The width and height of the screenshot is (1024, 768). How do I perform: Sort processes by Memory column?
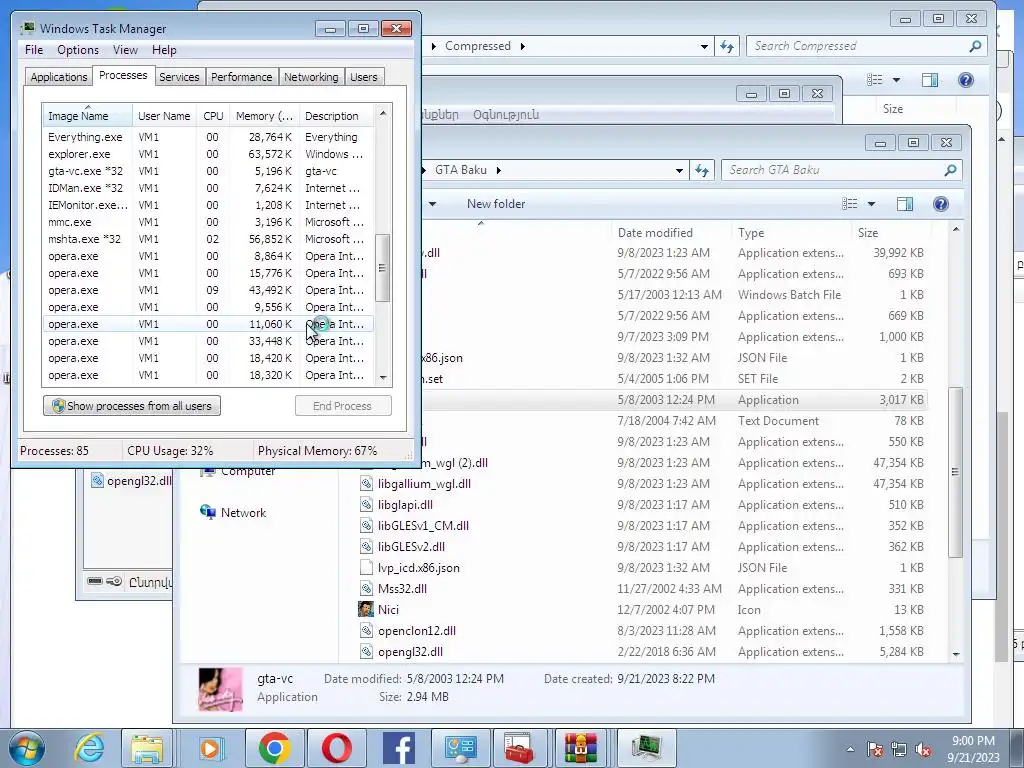(264, 116)
